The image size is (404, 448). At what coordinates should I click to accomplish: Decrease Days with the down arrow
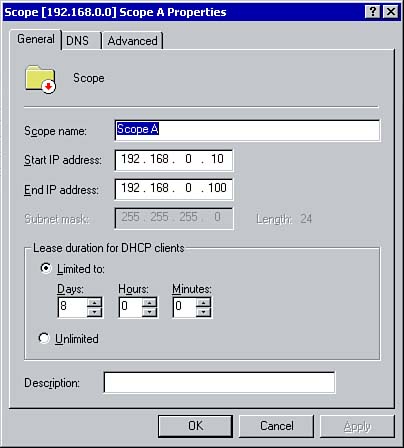pyautogui.click(x=95, y=312)
